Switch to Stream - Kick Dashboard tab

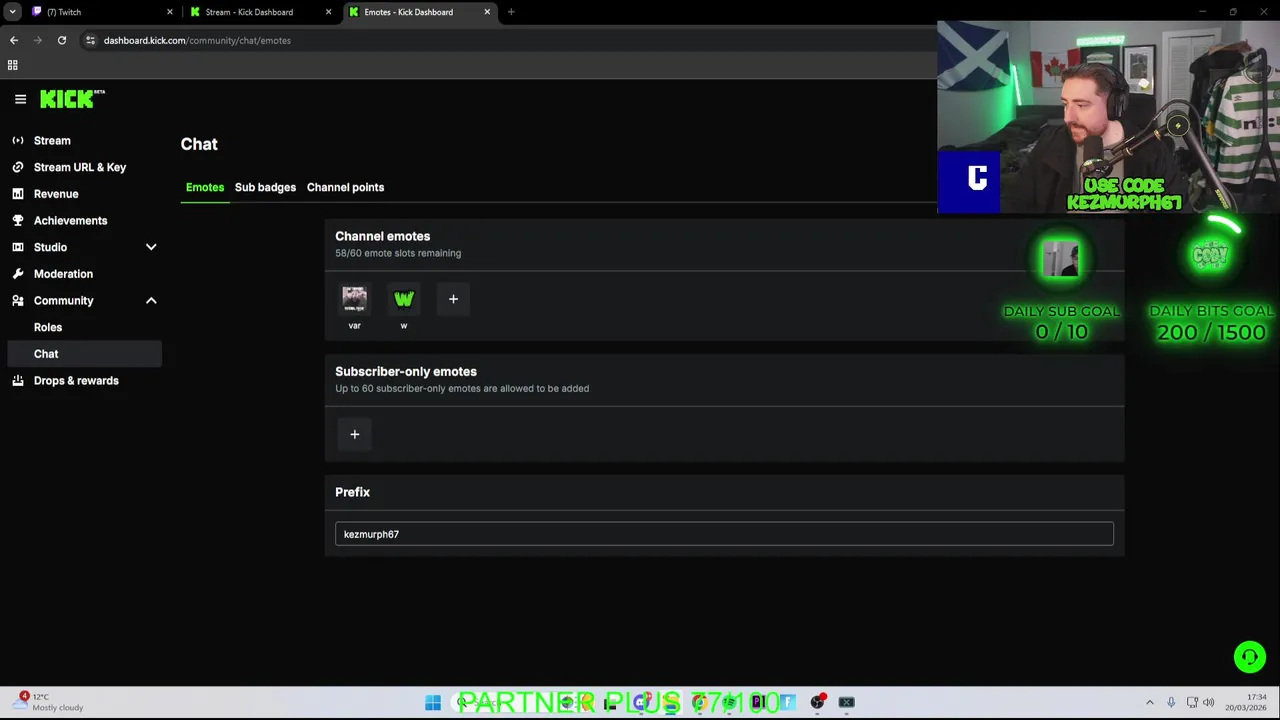[x=262, y=12]
